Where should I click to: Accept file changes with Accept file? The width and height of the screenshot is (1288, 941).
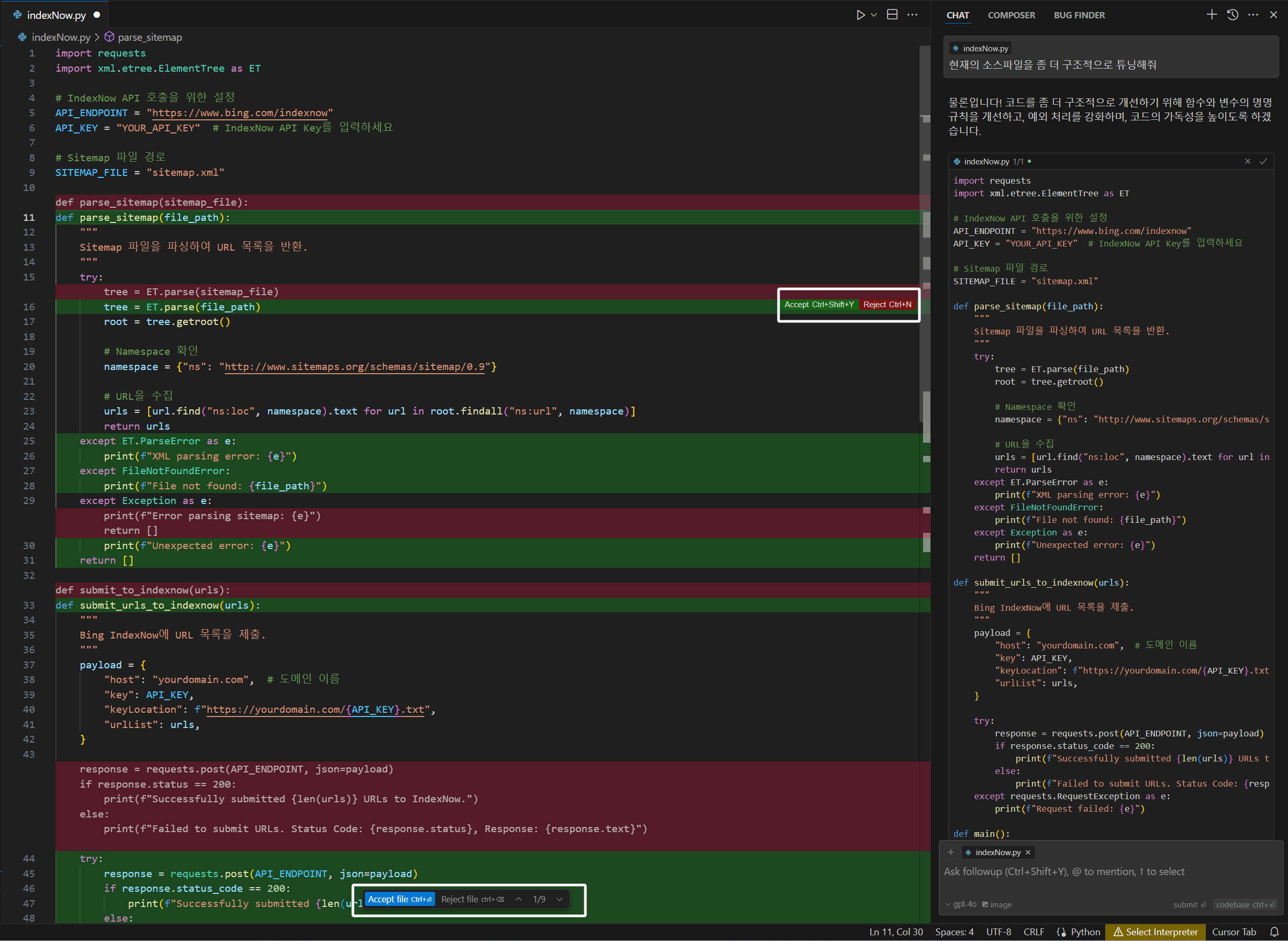click(399, 899)
